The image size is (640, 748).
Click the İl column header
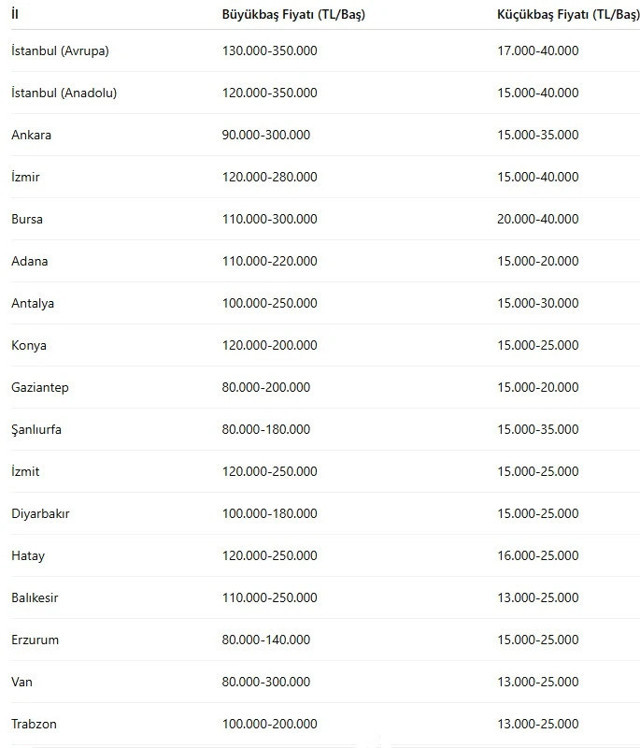pos(15,14)
